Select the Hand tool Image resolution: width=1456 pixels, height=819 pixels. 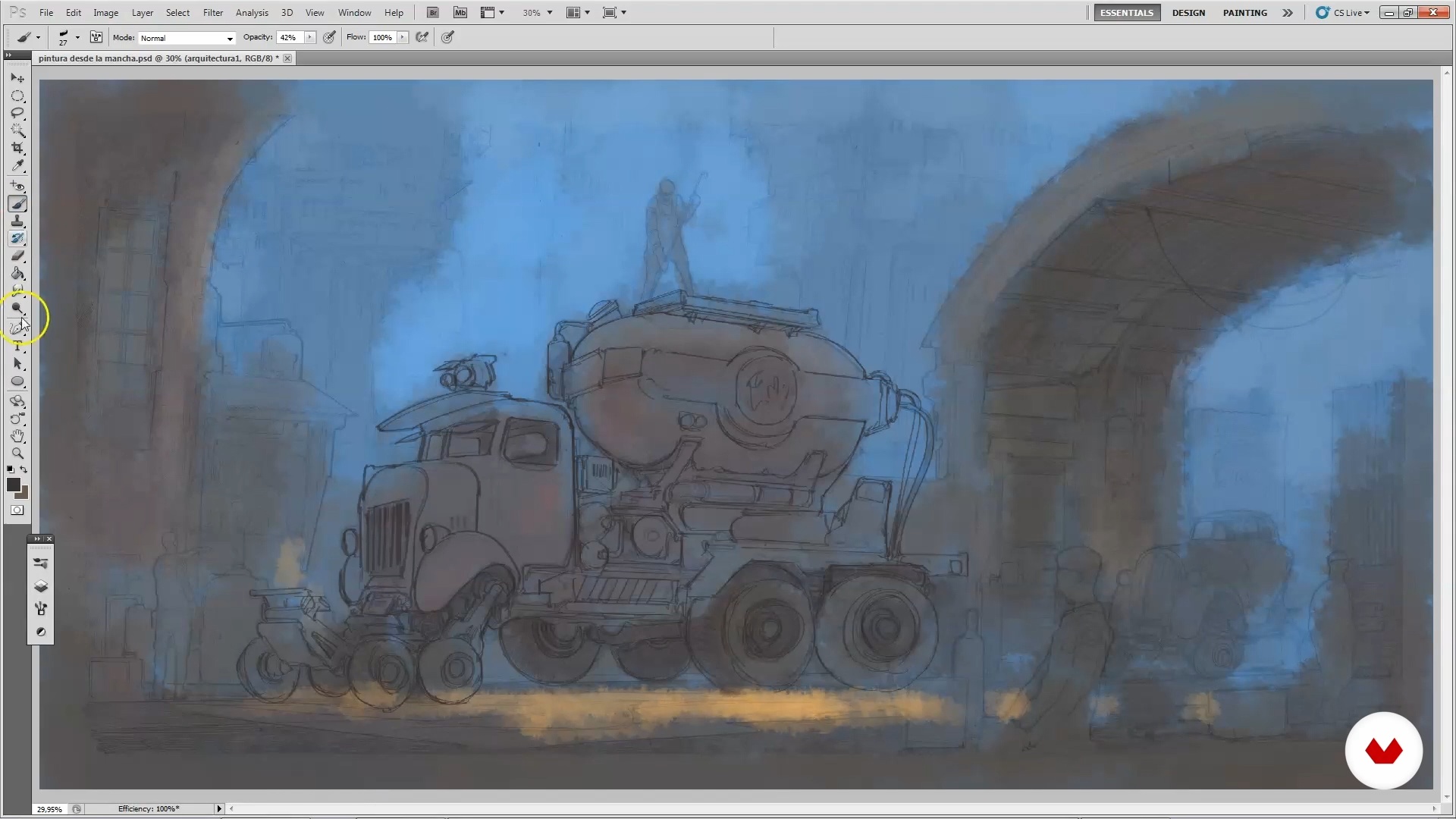coord(17,436)
